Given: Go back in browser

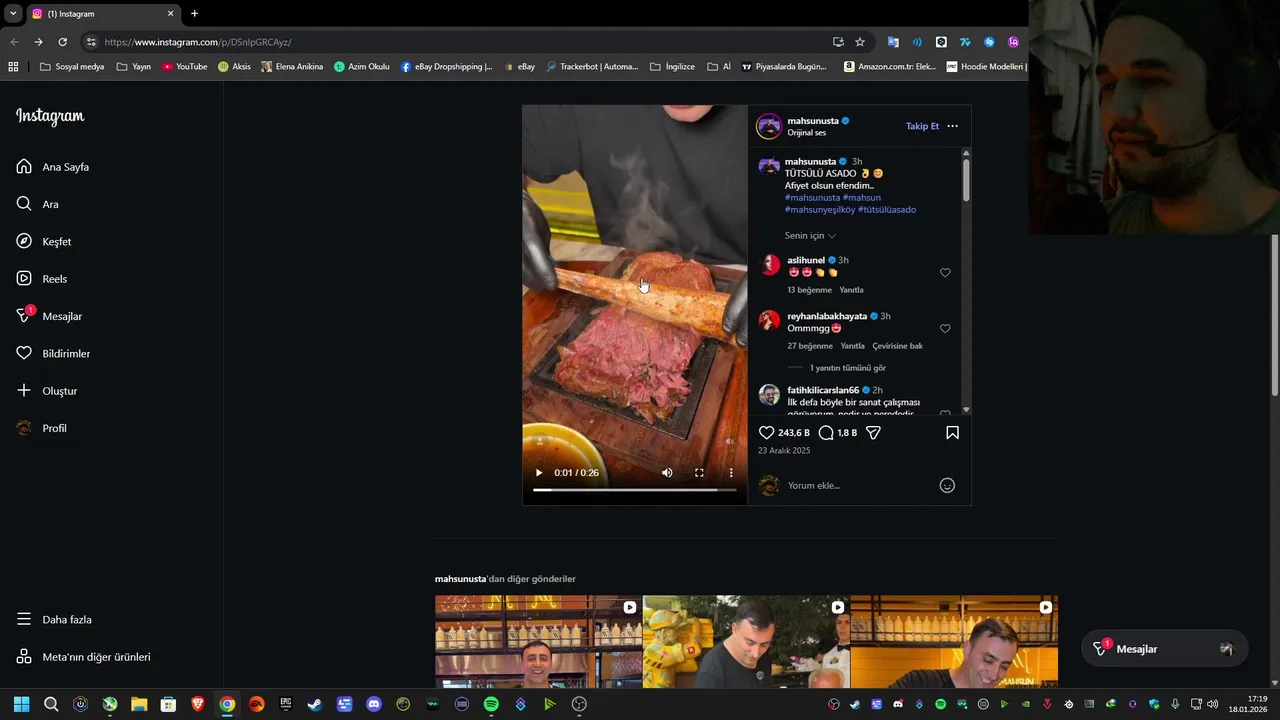Looking at the screenshot, I should pyautogui.click(x=14, y=42).
